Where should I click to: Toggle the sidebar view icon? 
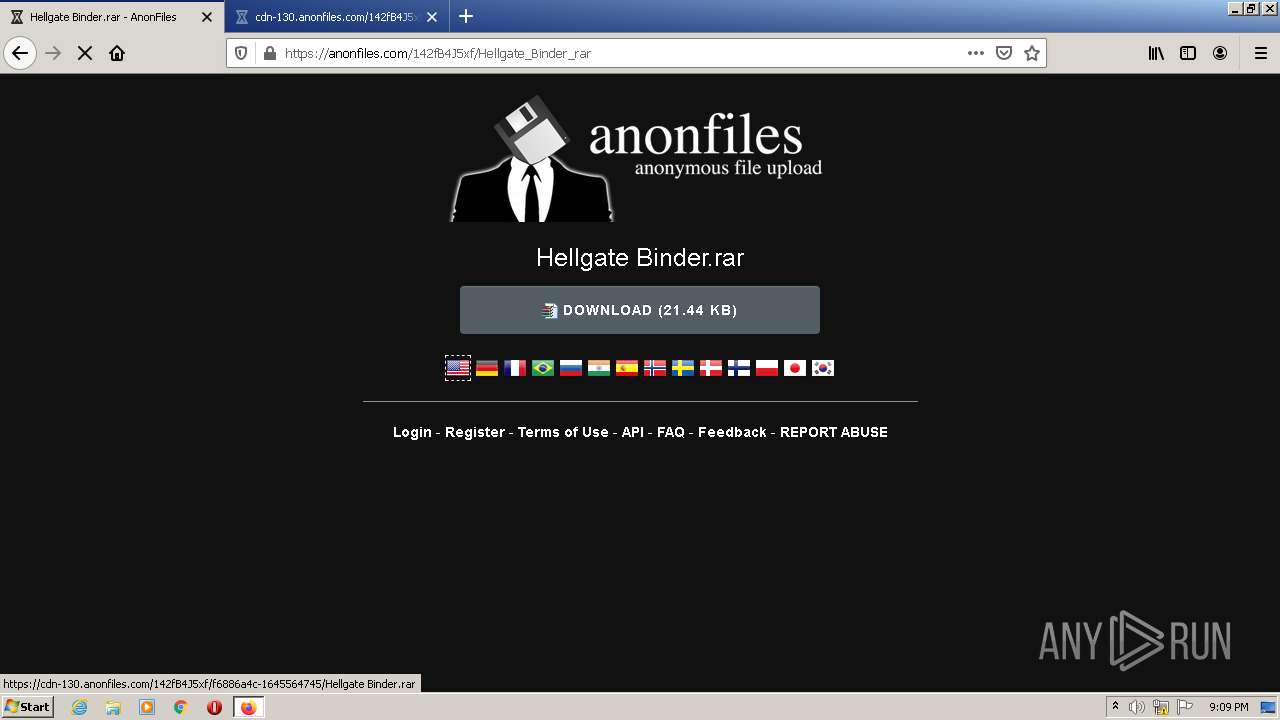coord(1188,53)
